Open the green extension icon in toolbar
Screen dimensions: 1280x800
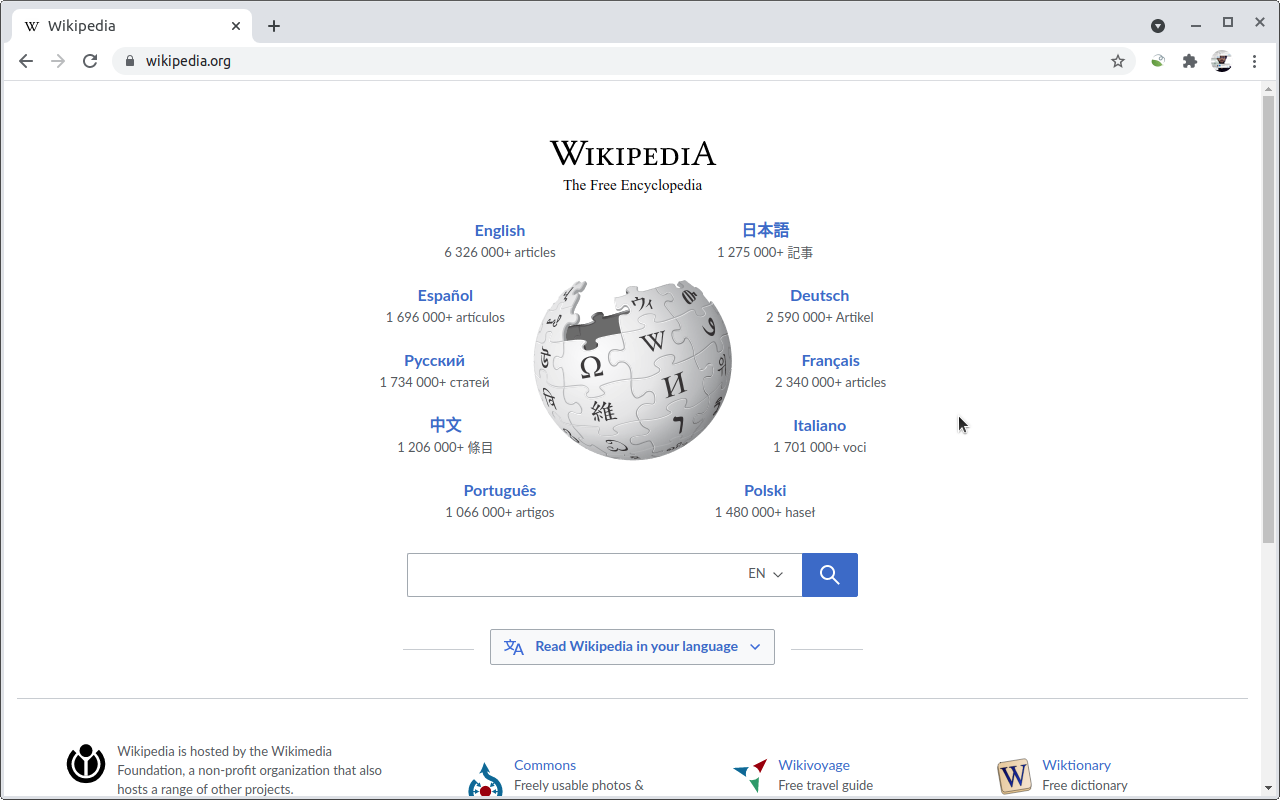1158,61
